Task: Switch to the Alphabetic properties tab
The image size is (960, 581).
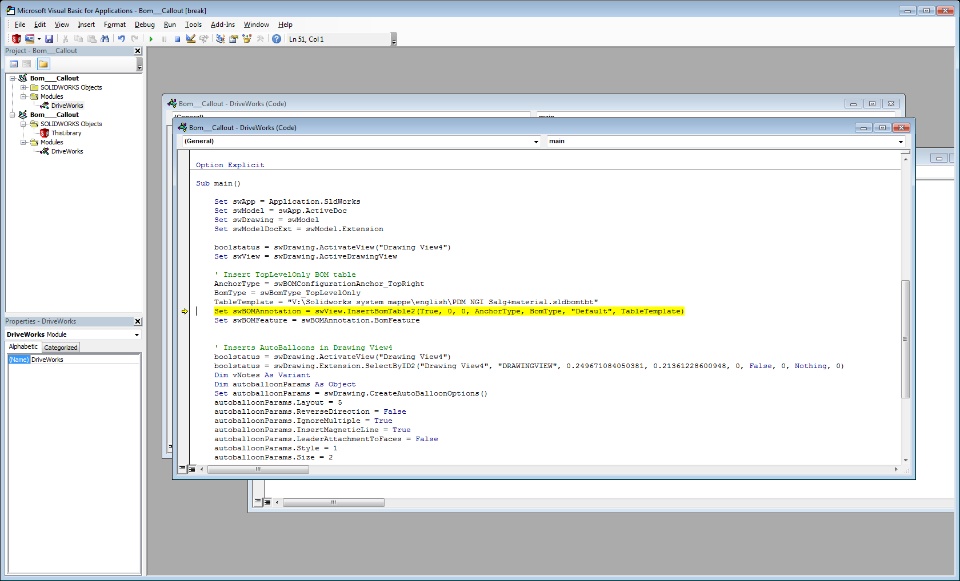Action: pyautogui.click(x=23, y=347)
